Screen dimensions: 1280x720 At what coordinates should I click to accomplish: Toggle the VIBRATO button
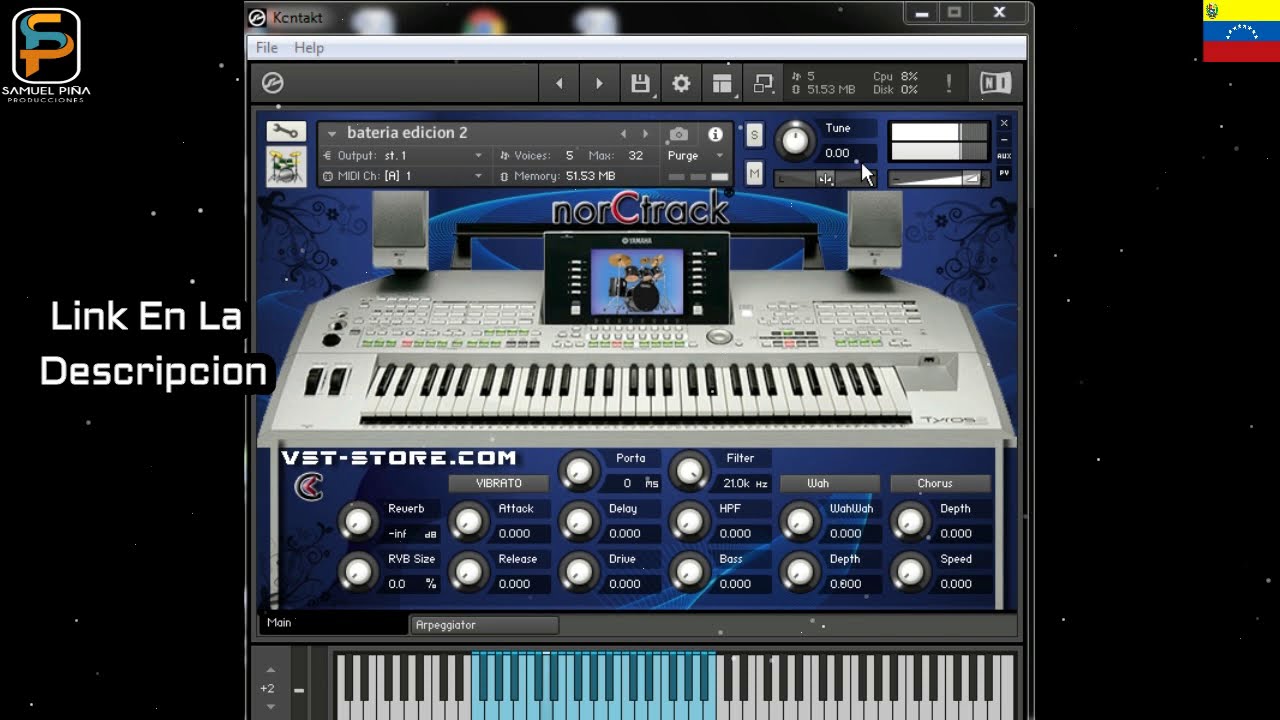point(499,483)
